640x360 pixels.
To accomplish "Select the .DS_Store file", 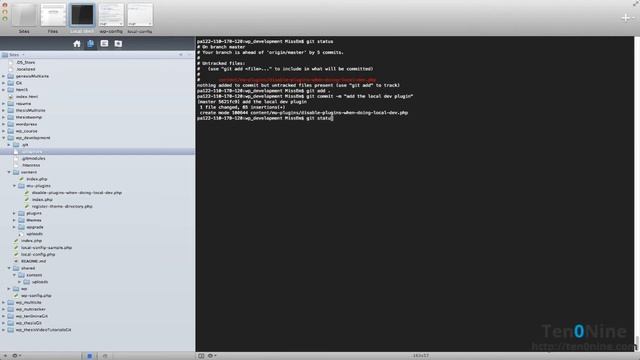I will coord(25,62).
